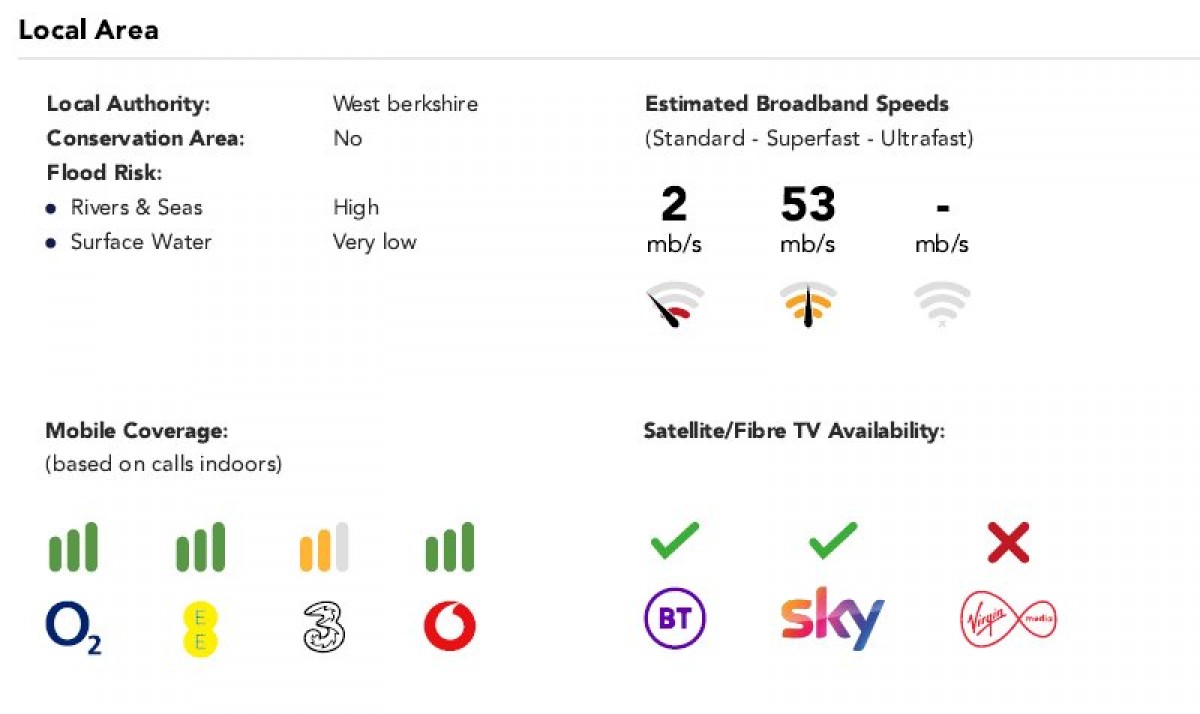Click the West berkshire local authority value

(405, 104)
